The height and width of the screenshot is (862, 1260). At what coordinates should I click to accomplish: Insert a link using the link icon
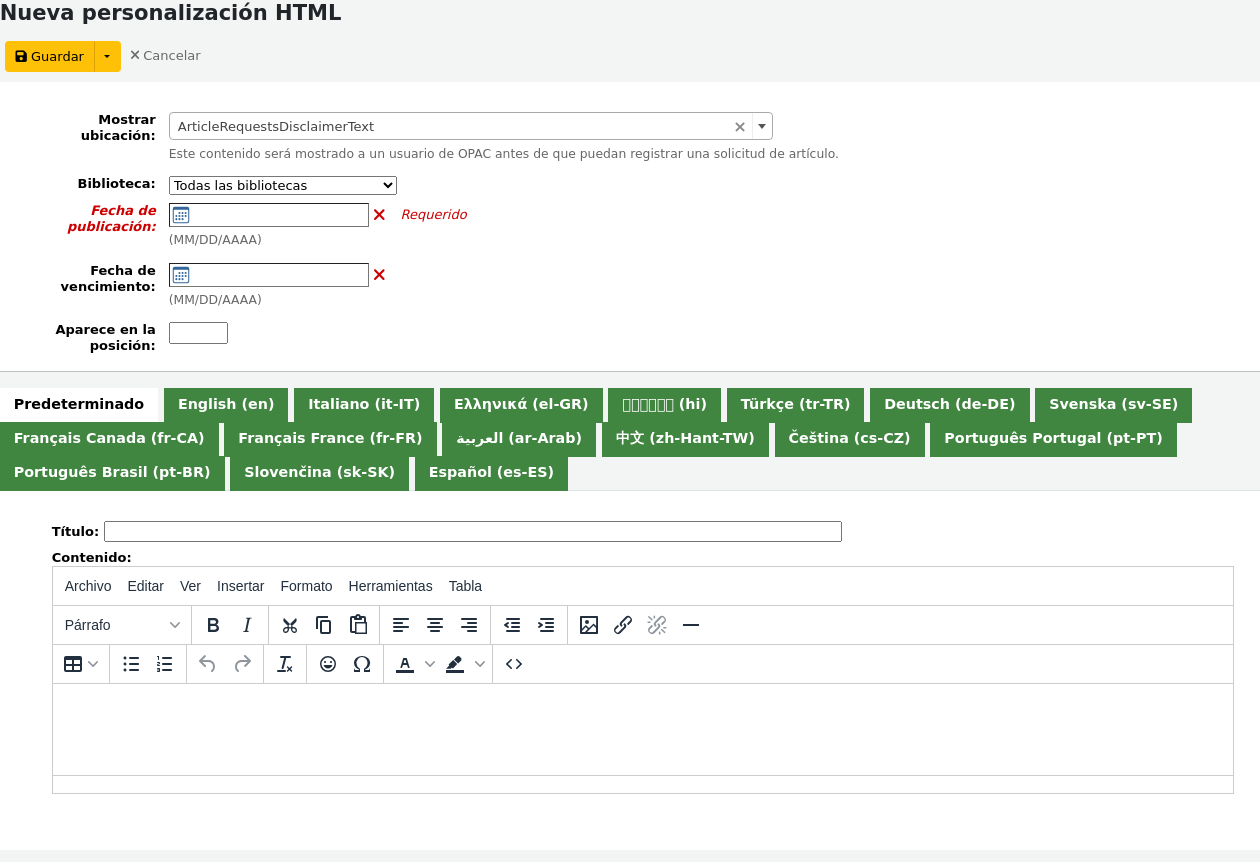(622, 625)
